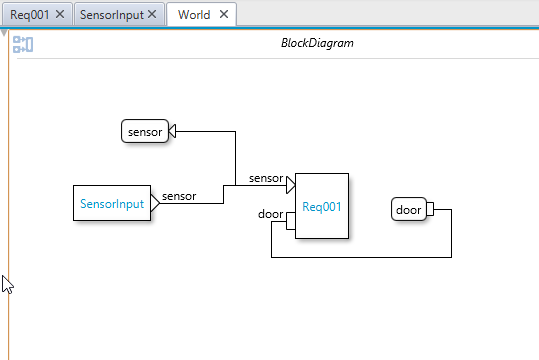The image size is (539, 360).
Task: Click the Req001 sensor input port triangle
Action: click(x=291, y=185)
